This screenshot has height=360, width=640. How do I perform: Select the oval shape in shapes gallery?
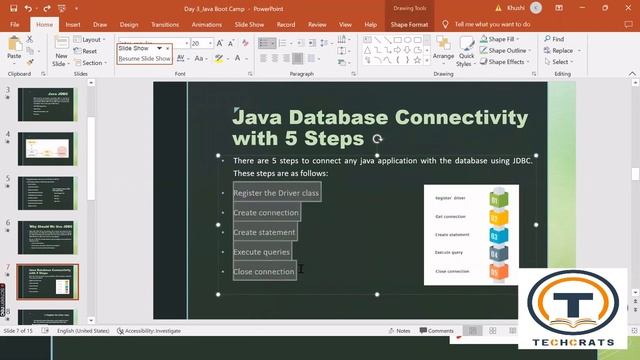[x=407, y=40]
